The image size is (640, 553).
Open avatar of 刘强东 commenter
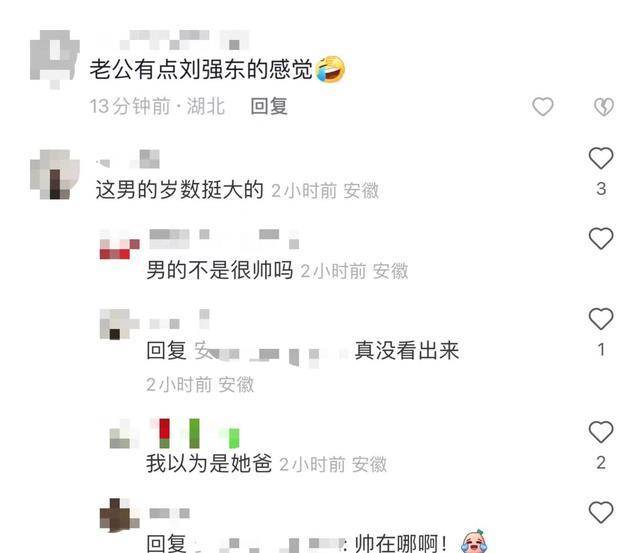click(55, 58)
